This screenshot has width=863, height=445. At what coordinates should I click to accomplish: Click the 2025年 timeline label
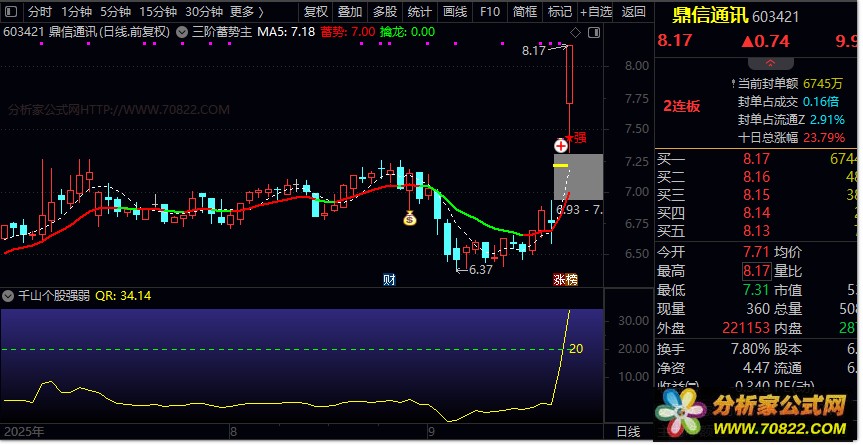(24, 432)
